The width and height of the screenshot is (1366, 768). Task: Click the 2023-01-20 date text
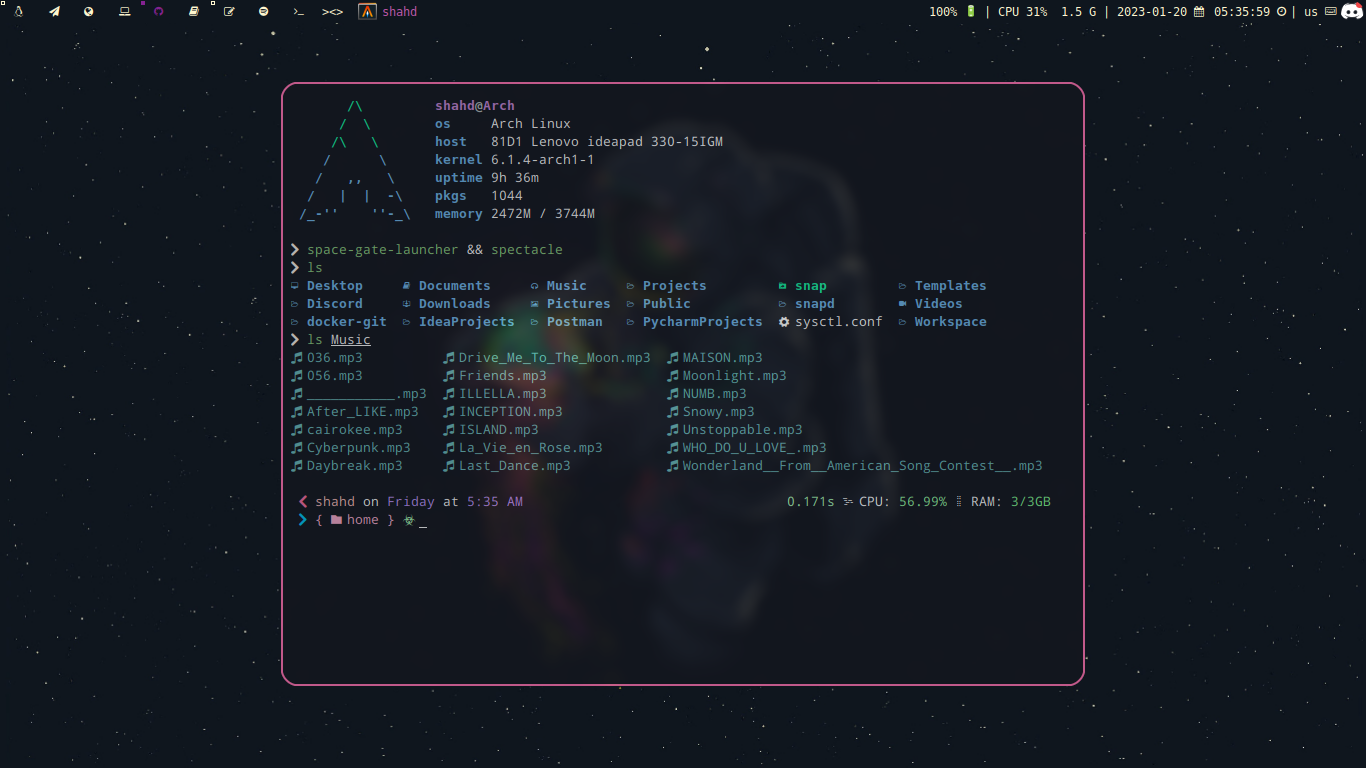pyautogui.click(x=1153, y=12)
